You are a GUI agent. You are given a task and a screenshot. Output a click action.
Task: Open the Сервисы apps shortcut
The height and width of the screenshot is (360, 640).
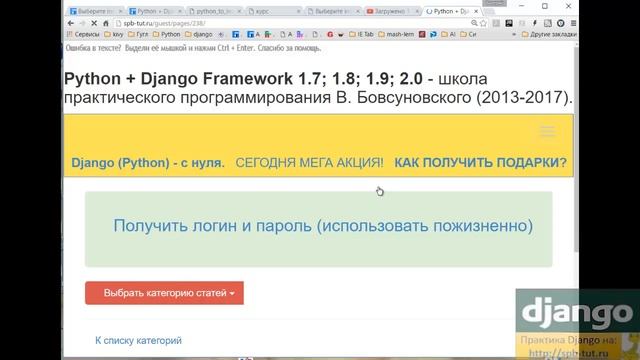click(x=83, y=34)
